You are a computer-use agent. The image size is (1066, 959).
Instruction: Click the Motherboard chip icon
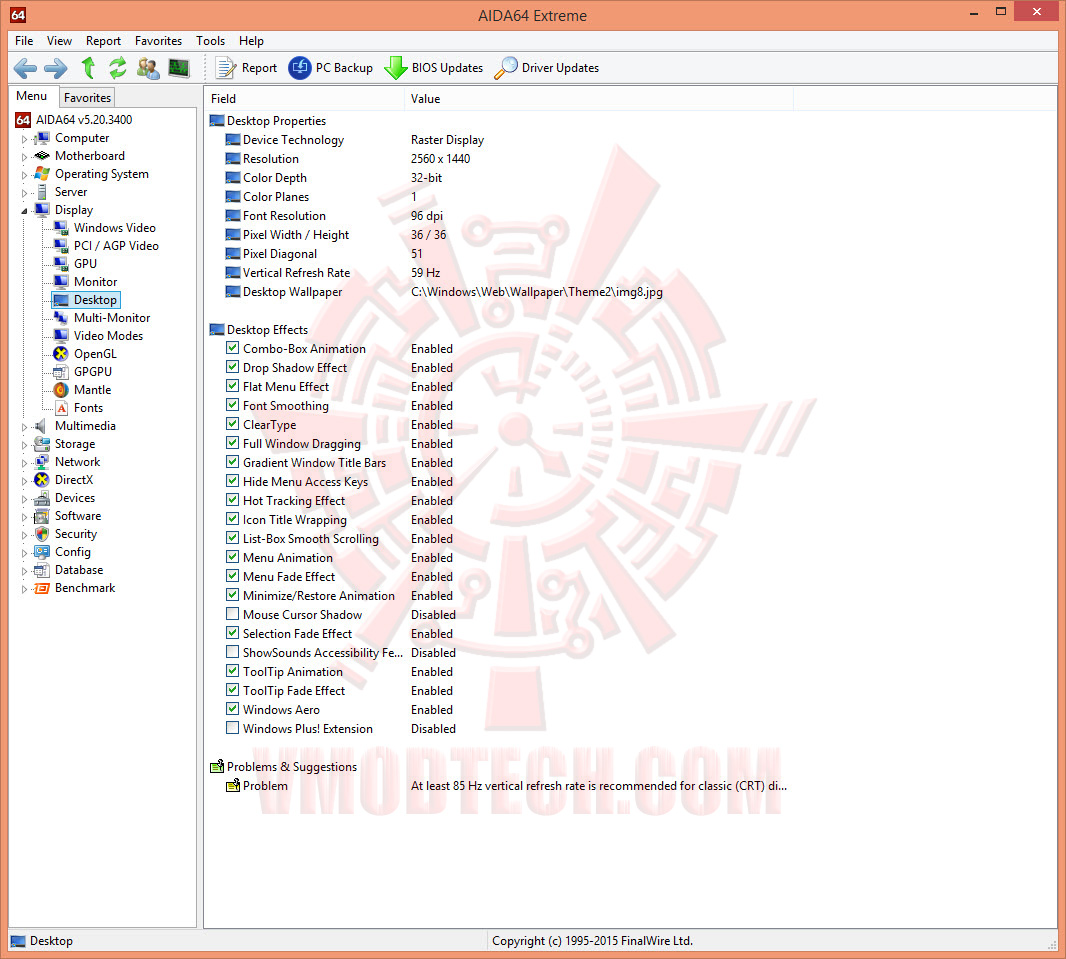[42, 156]
